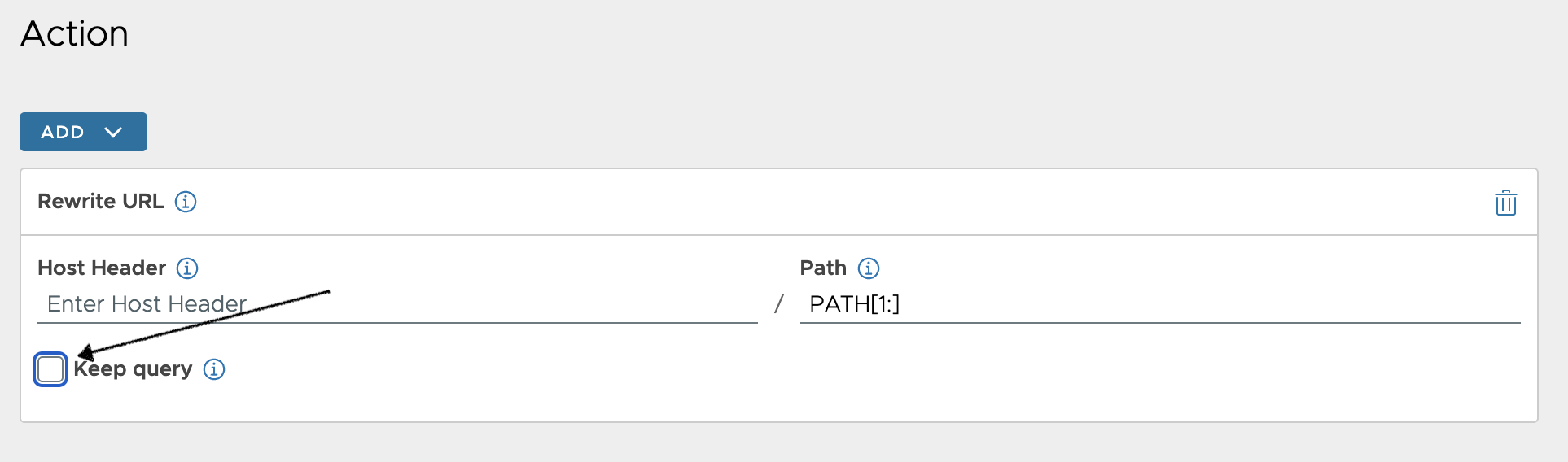
Task: Delete the Rewrite URL action with trash icon
Action: 1505,203
